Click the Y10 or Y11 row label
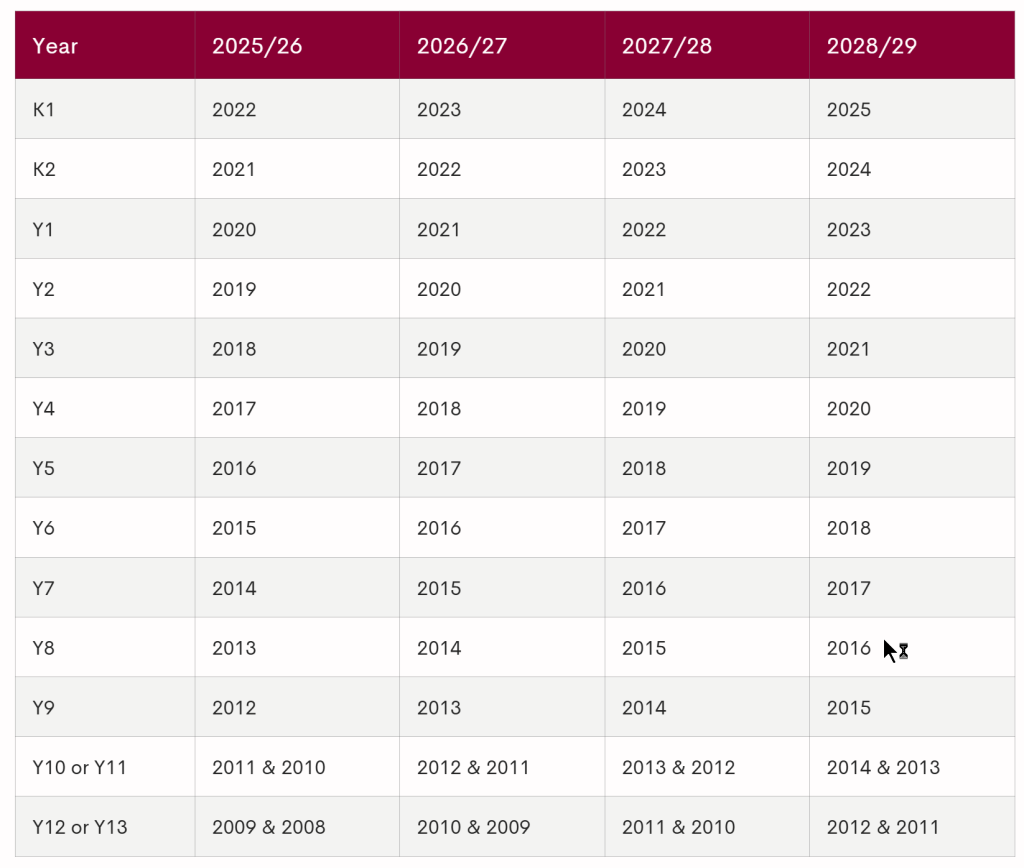Viewport: 1024px width, 868px height. pos(79,767)
